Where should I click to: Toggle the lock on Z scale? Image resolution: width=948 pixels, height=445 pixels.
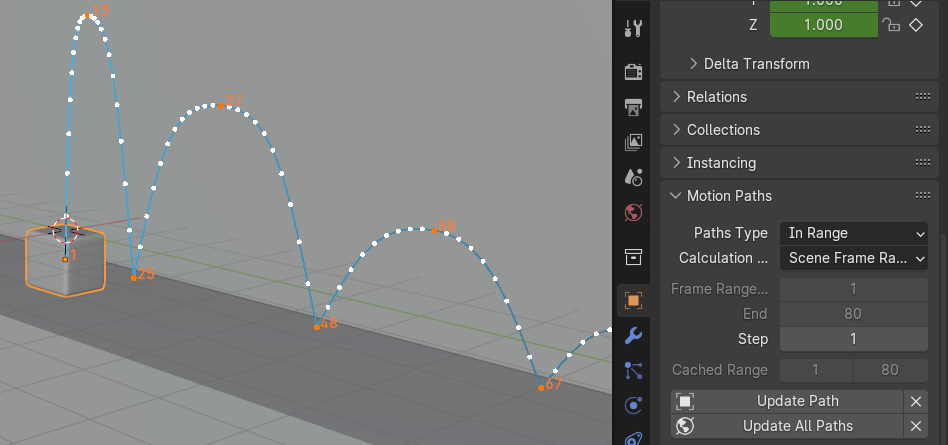[x=891, y=25]
